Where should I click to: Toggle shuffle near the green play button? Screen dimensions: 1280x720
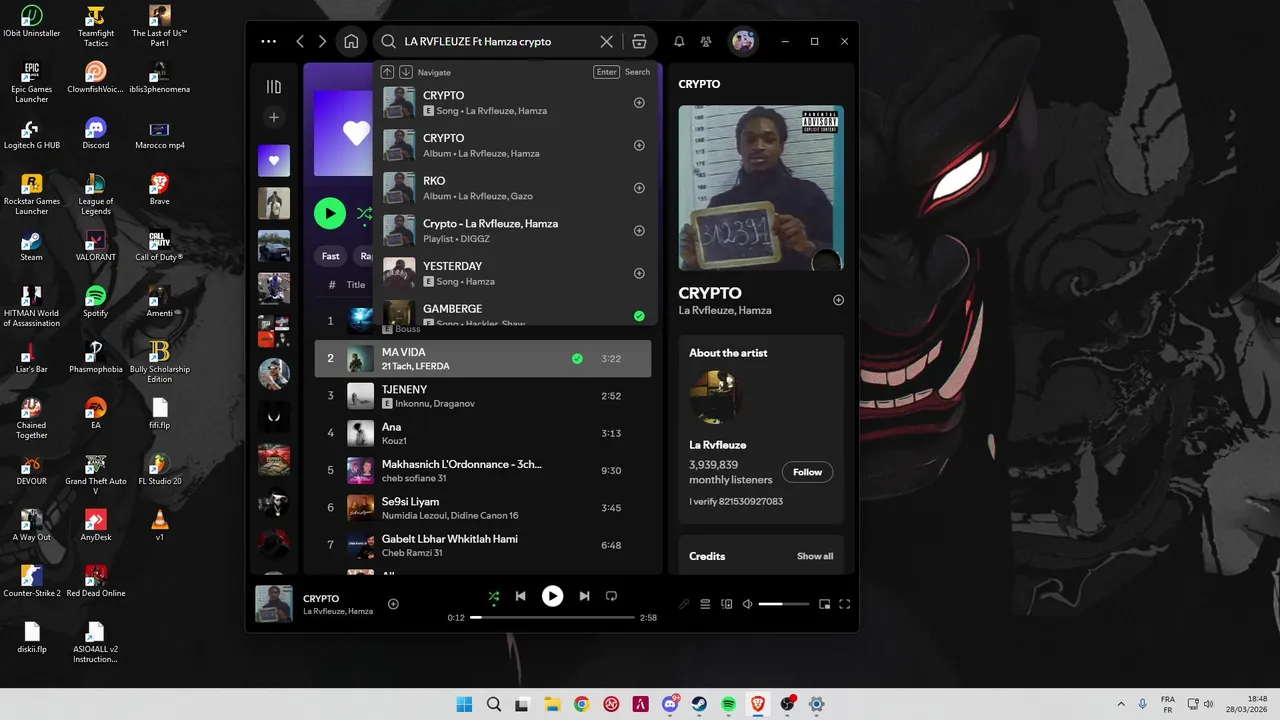point(364,213)
